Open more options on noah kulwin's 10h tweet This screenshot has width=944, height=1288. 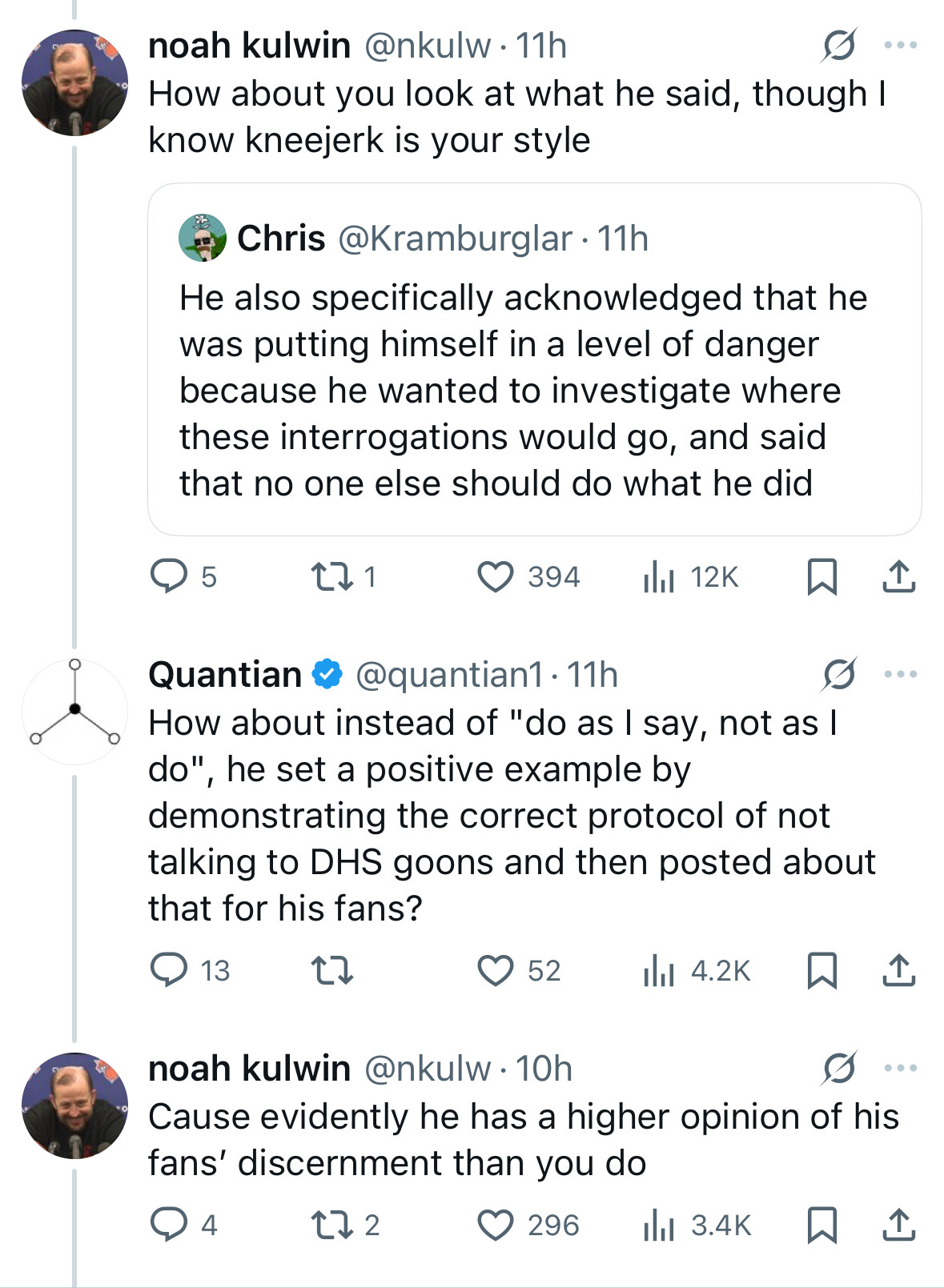(901, 1068)
